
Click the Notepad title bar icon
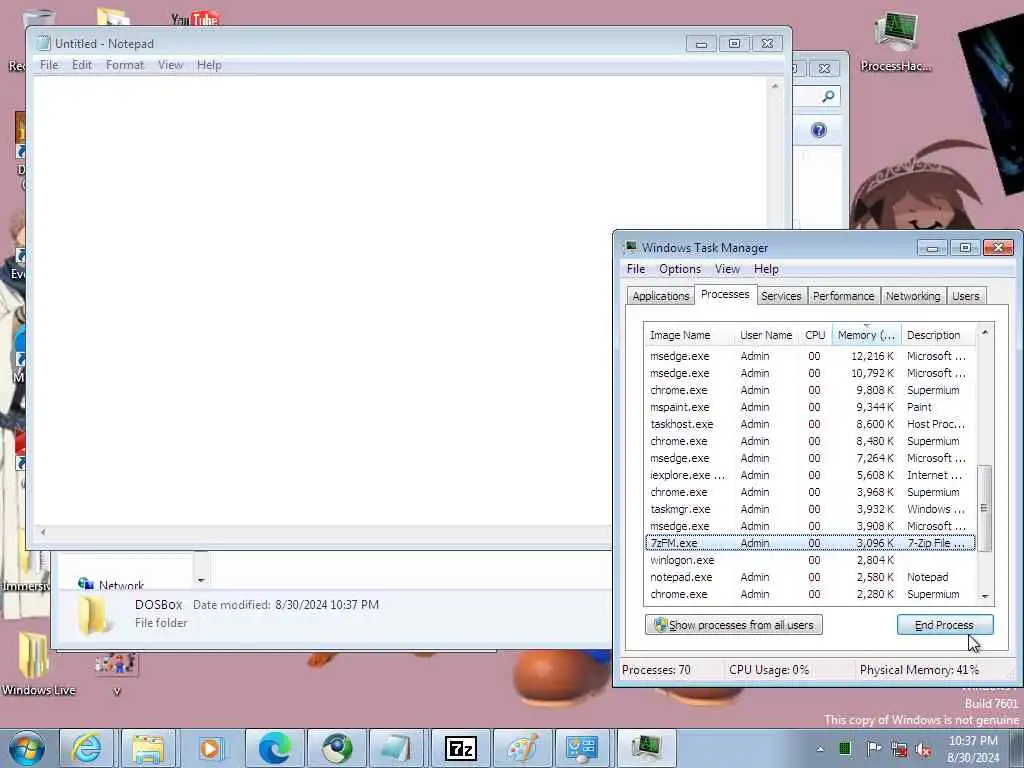[x=43, y=44]
